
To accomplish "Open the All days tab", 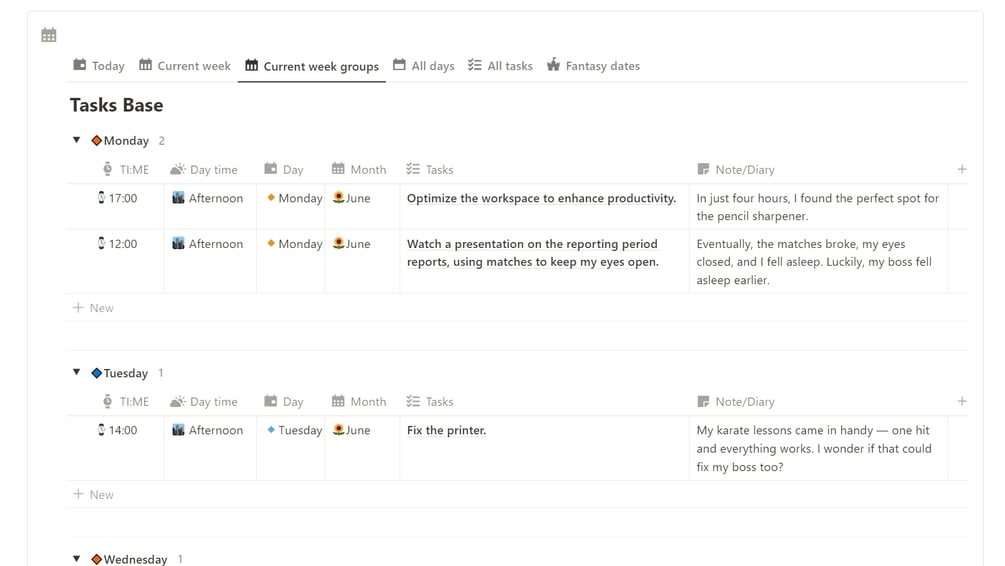I will click(424, 66).
